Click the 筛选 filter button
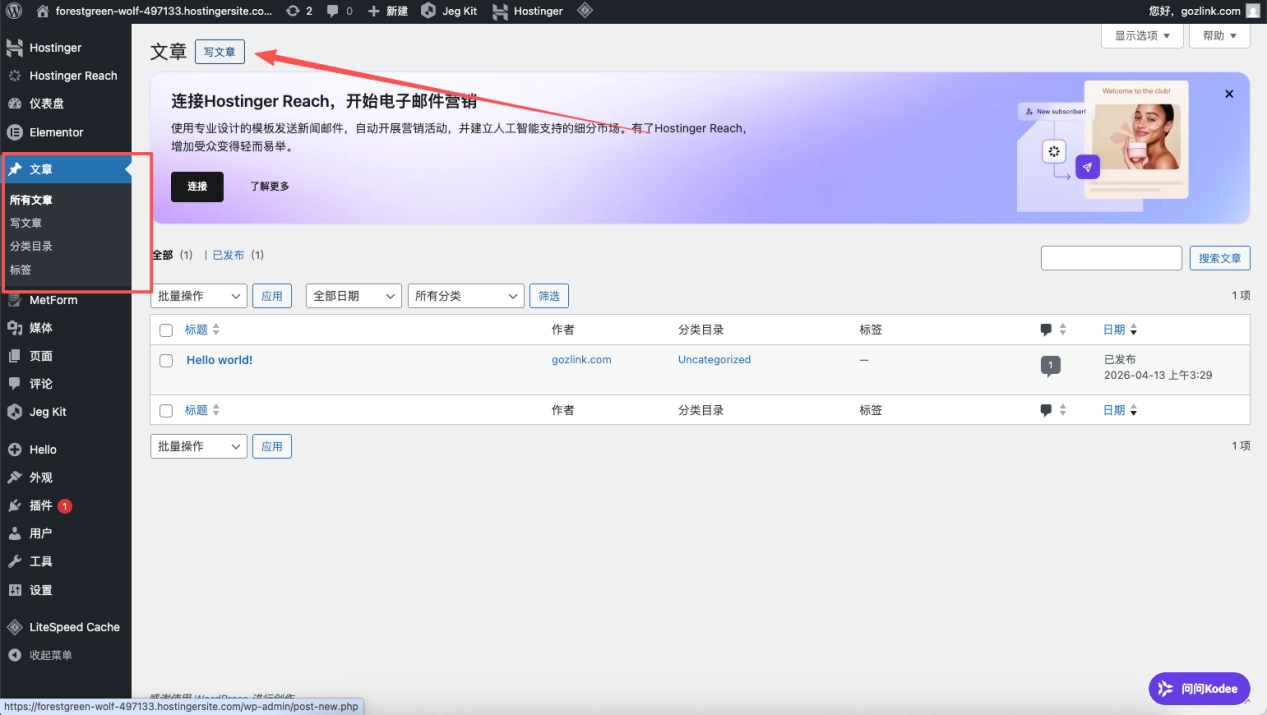This screenshot has width=1267, height=715. [x=549, y=296]
